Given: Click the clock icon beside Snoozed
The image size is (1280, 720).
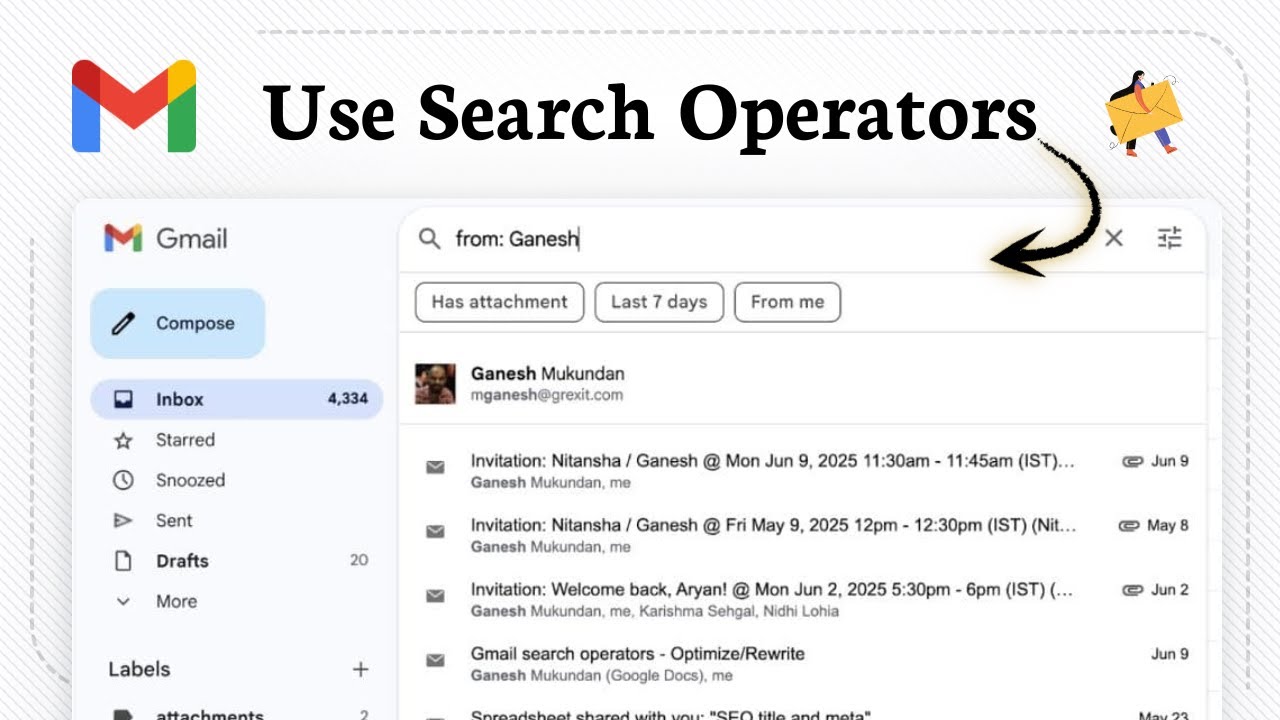Looking at the screenshot, I should click(x=123, y=480).
